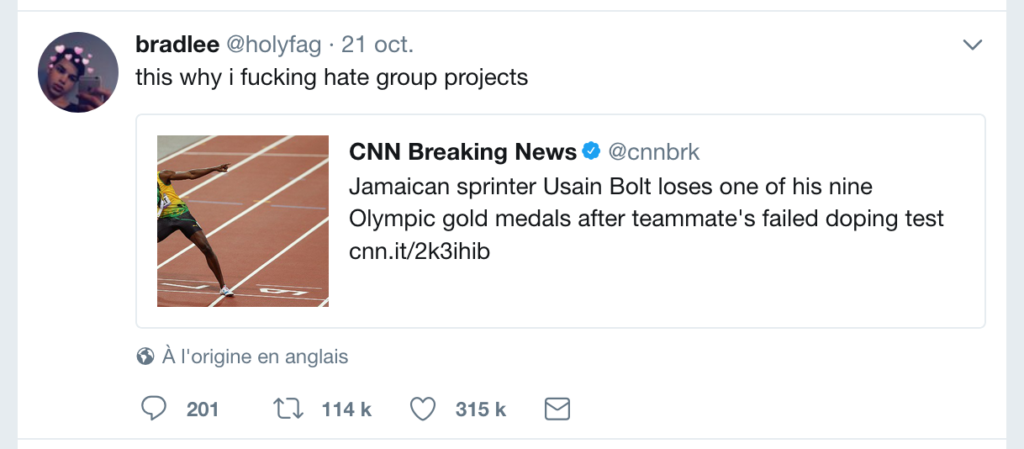Click the reply speech bubble icon
The width and height of the screenshot is (1024, 449).
[x=154, y=409]
